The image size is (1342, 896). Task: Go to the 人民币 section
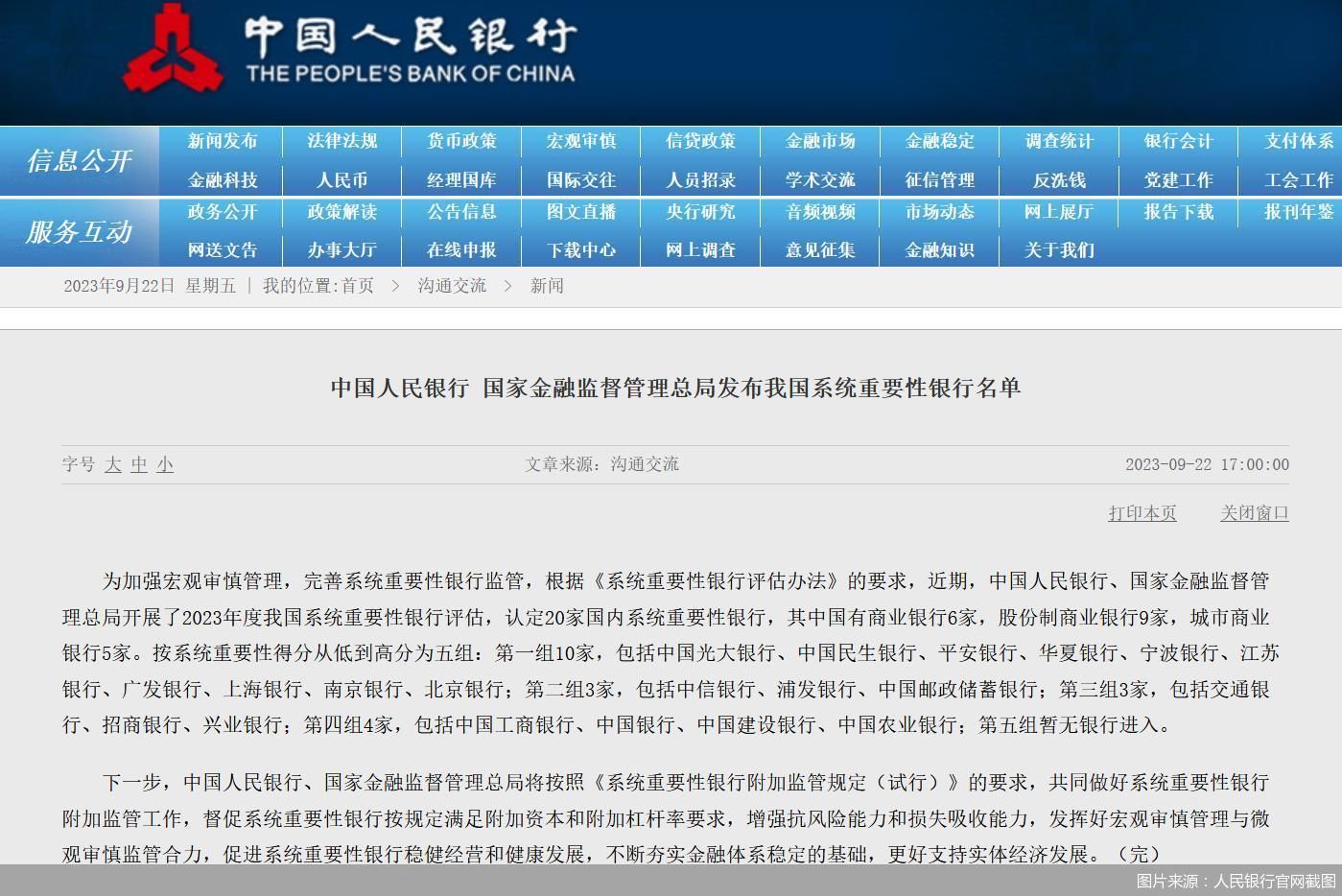[342, 180]
